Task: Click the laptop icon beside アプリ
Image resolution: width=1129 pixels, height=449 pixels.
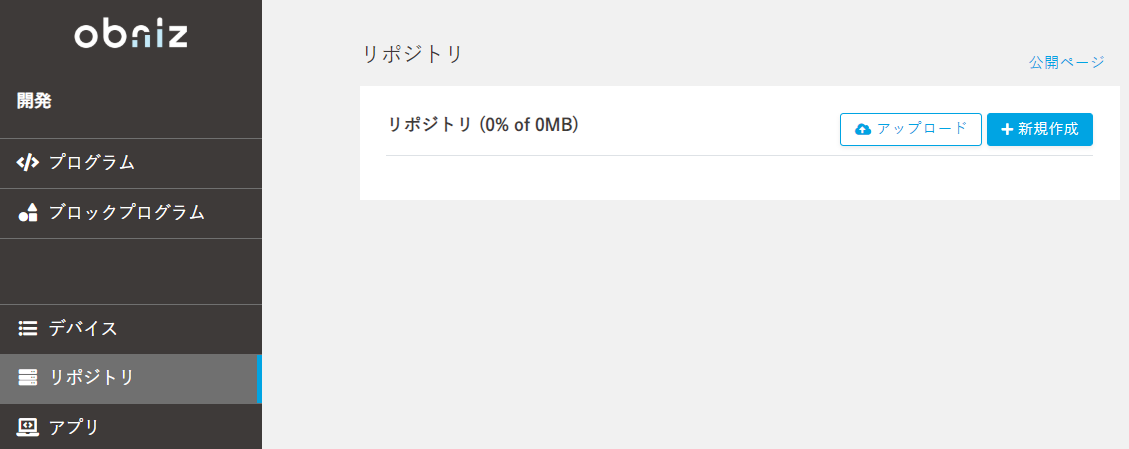Action: pos(27,427)
